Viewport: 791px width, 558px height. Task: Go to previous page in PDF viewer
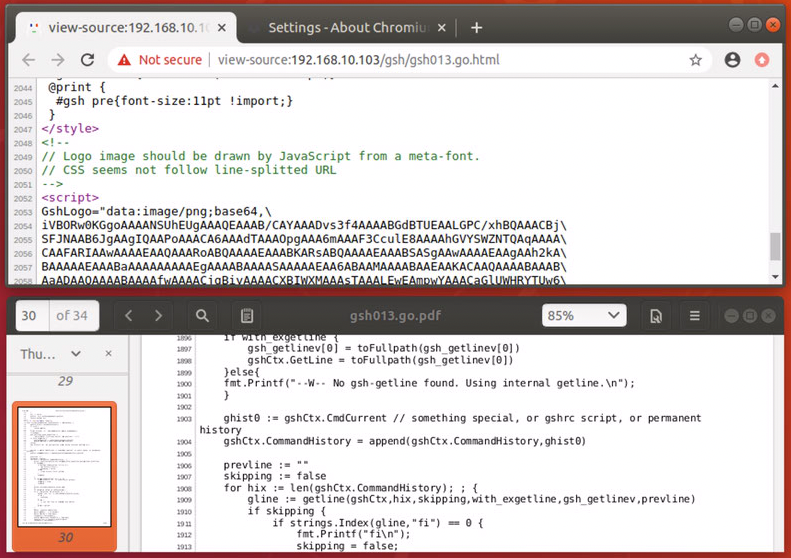click(x=128, y=316)
